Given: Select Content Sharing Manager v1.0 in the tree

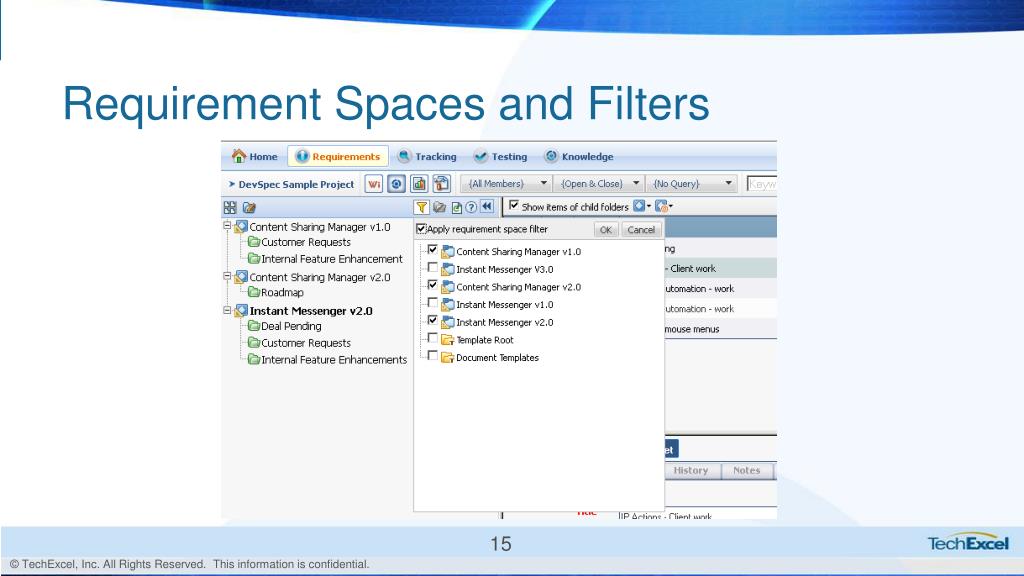Looking at the screenshot, I should click(320, 227).
